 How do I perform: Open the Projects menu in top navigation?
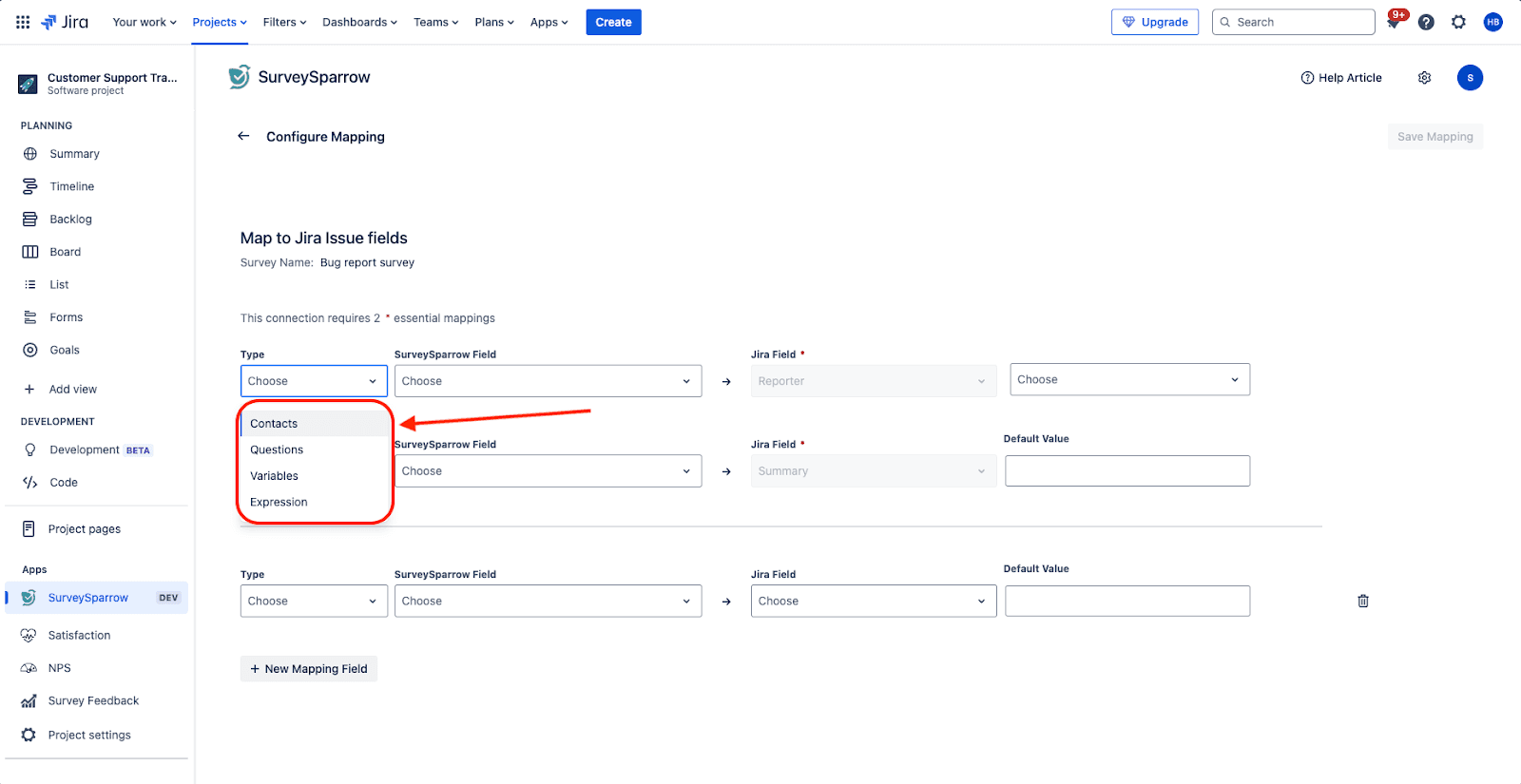219,22
